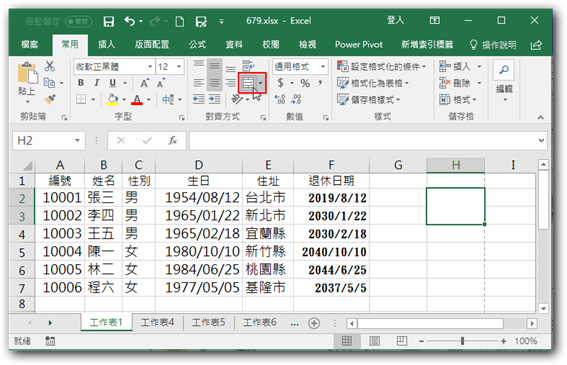Image resolution: width=567 pixels, height=365 pixels.
Task: Expand Merge and Center dropdown arrow
Action: [261, 83]
